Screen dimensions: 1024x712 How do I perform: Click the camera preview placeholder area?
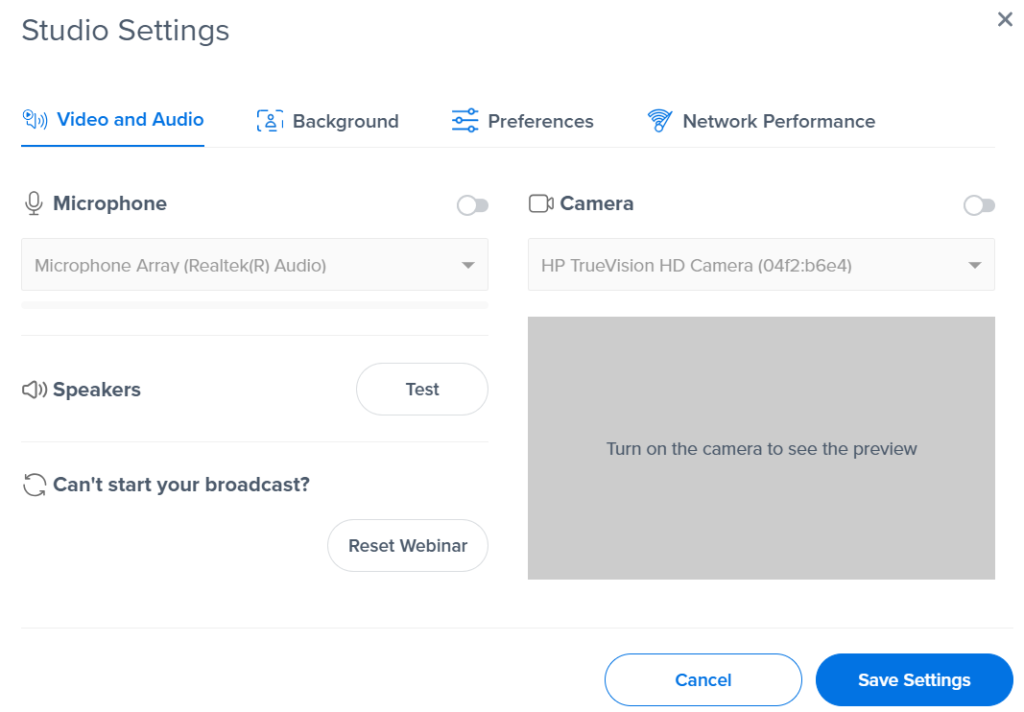point(761,448)
